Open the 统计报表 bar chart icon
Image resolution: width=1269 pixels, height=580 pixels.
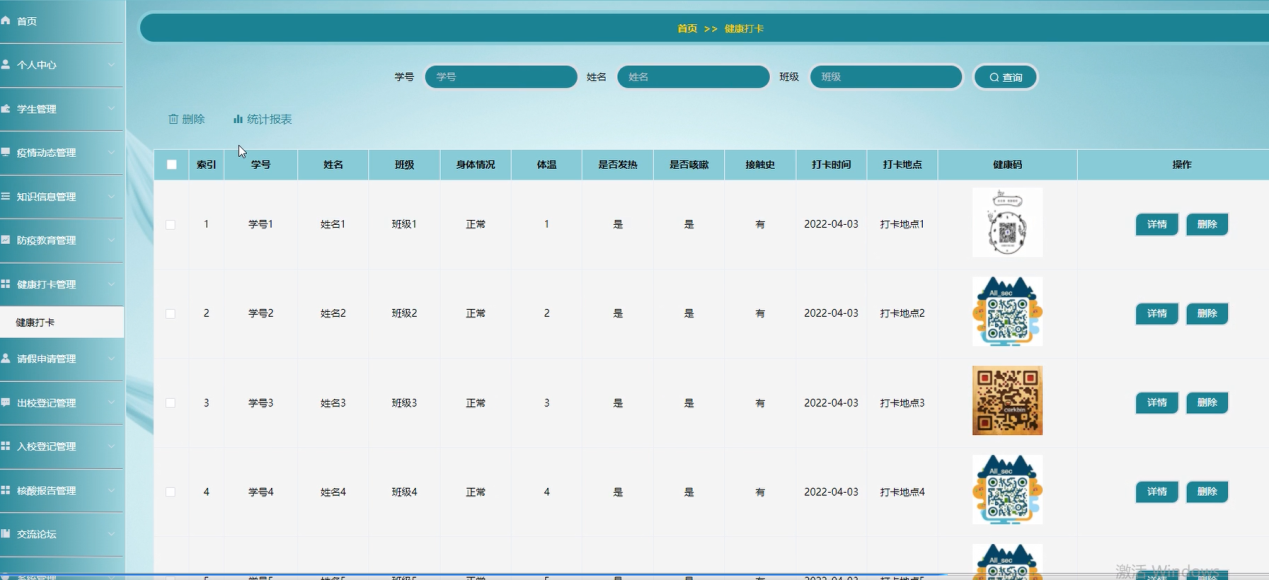pos(238,119)
